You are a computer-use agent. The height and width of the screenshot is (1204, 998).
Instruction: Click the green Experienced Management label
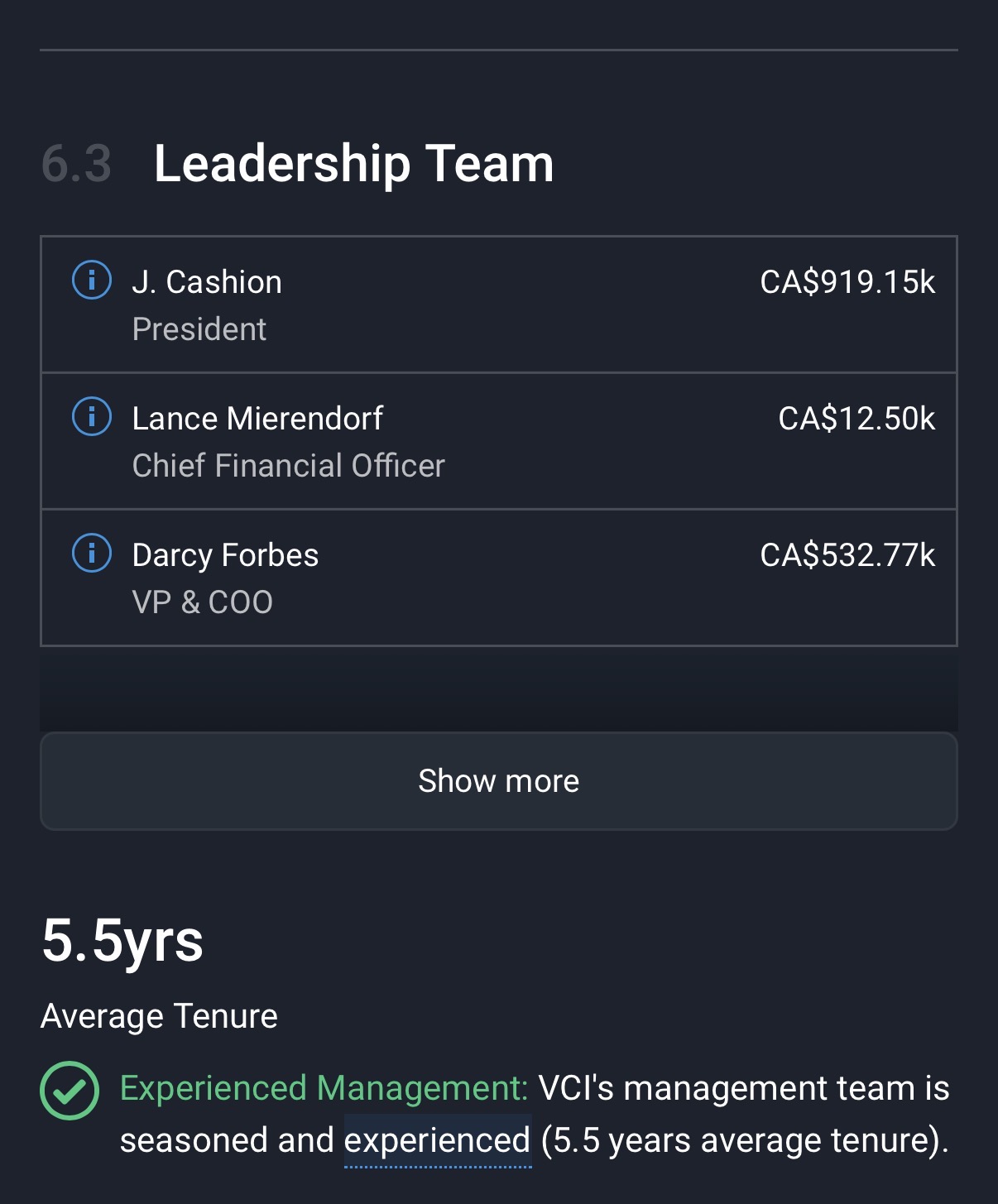324,1088
